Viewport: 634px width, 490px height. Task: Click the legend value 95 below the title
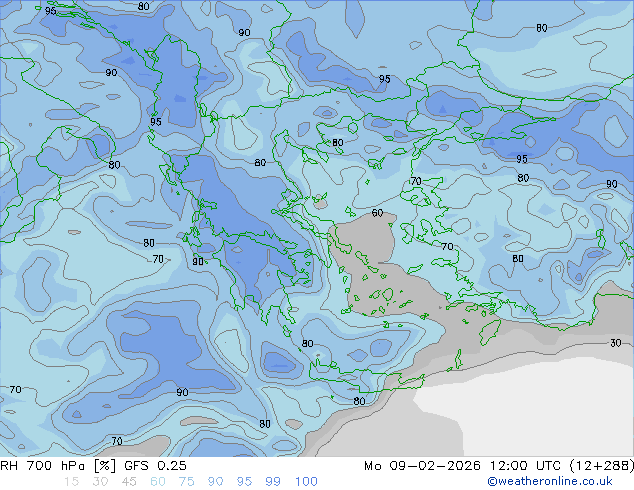(x=244, y=481)
